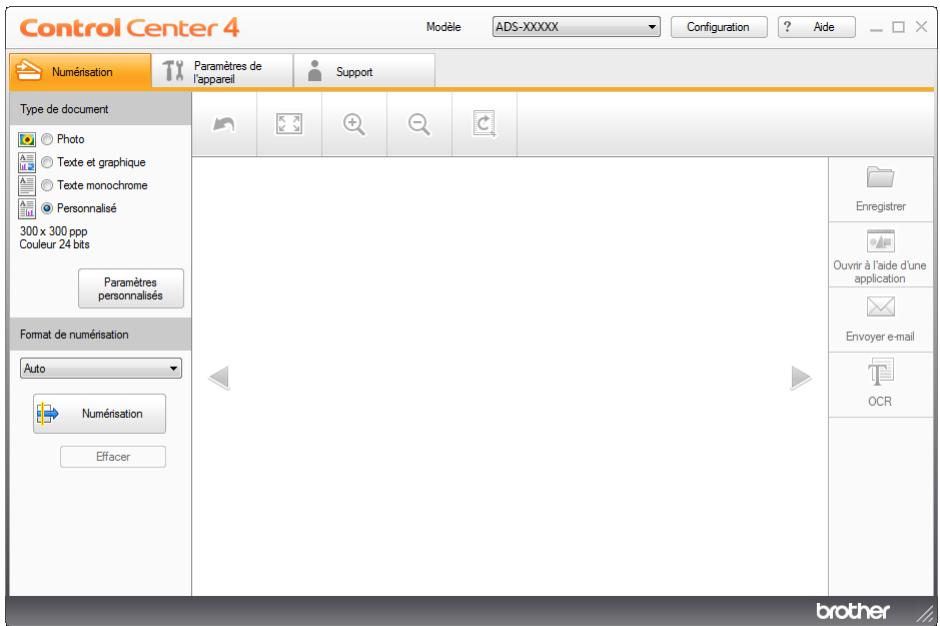Zoom in using the magnifier plus icon
The width and height of the screenshot is (940, 626).
(354, 124)
